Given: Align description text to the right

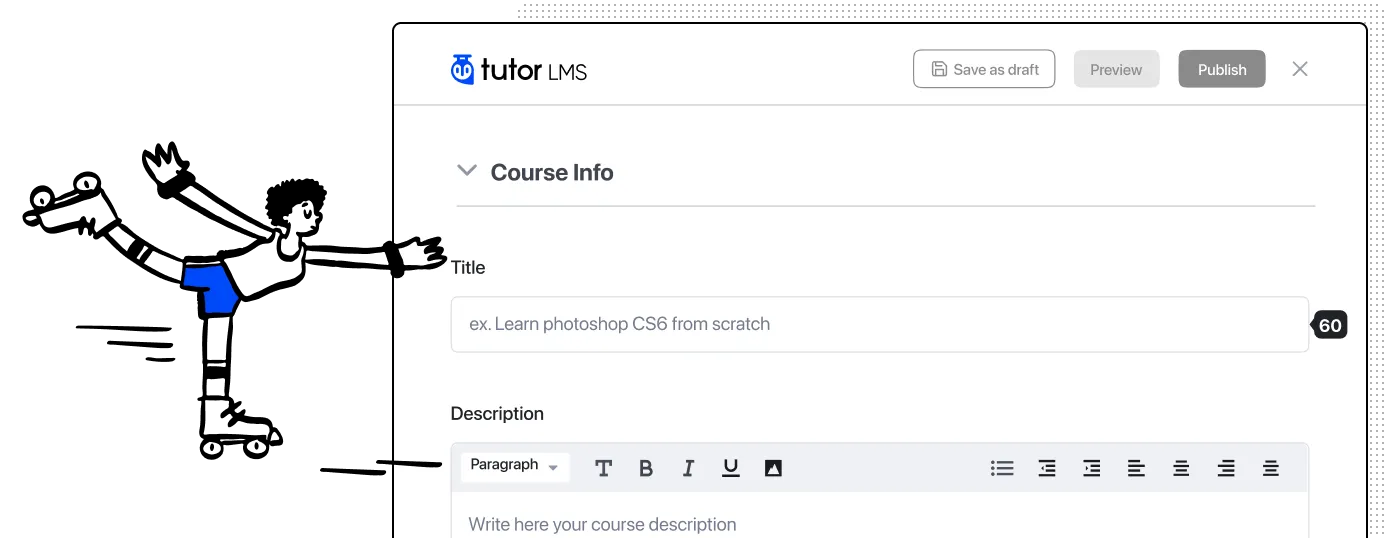Looking at the screenshot, I should tap(1226, 468).
